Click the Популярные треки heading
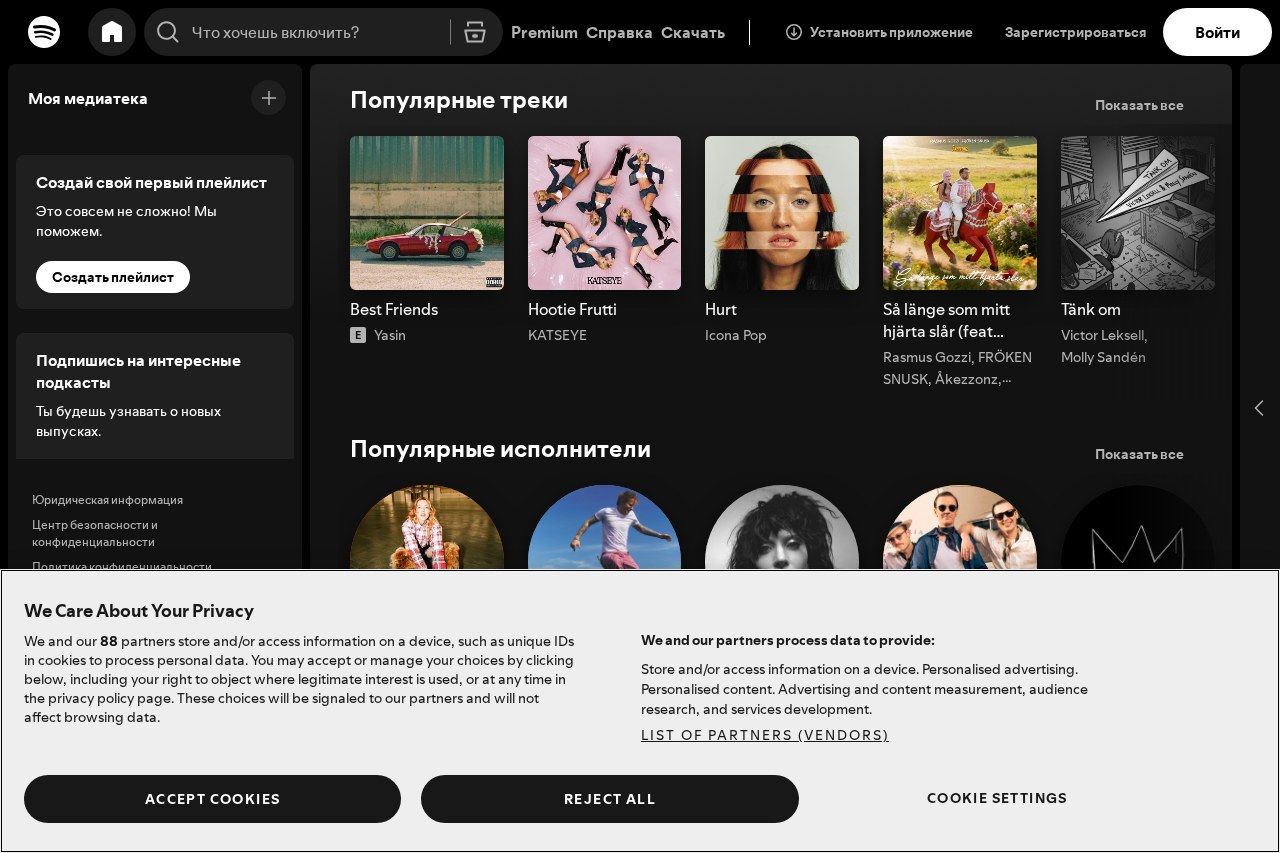1280x853 pixels. pyautogui.click(x=459, y=100)
